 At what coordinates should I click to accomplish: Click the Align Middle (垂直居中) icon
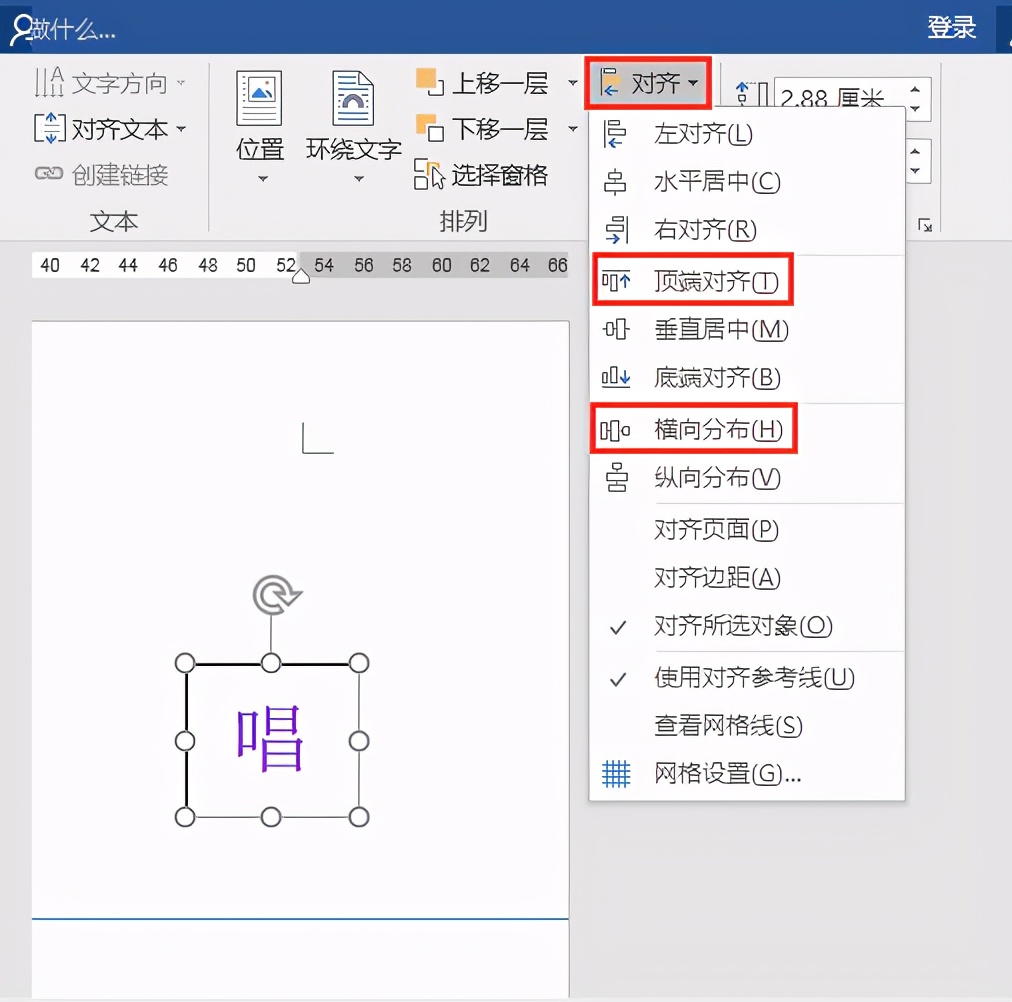[x=616, y=330]
